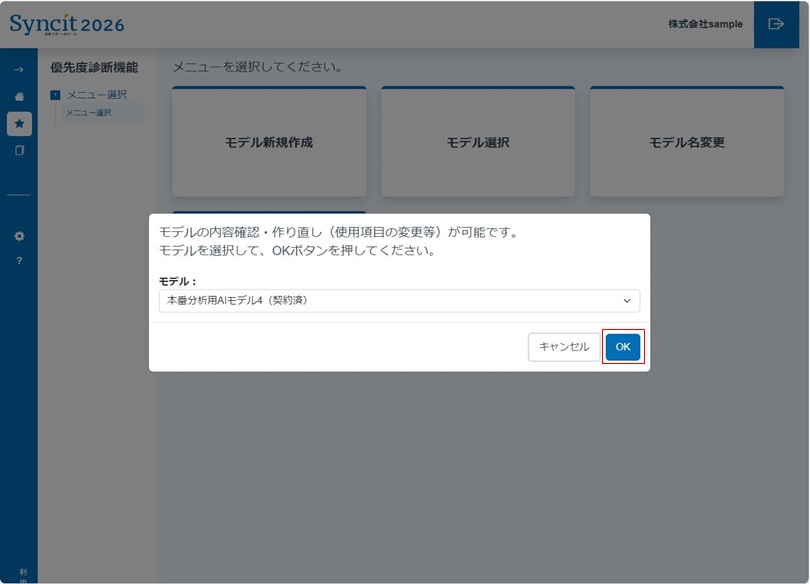
Task: Dismiss the dialog with キャンセル
Action: coord(563,347)
